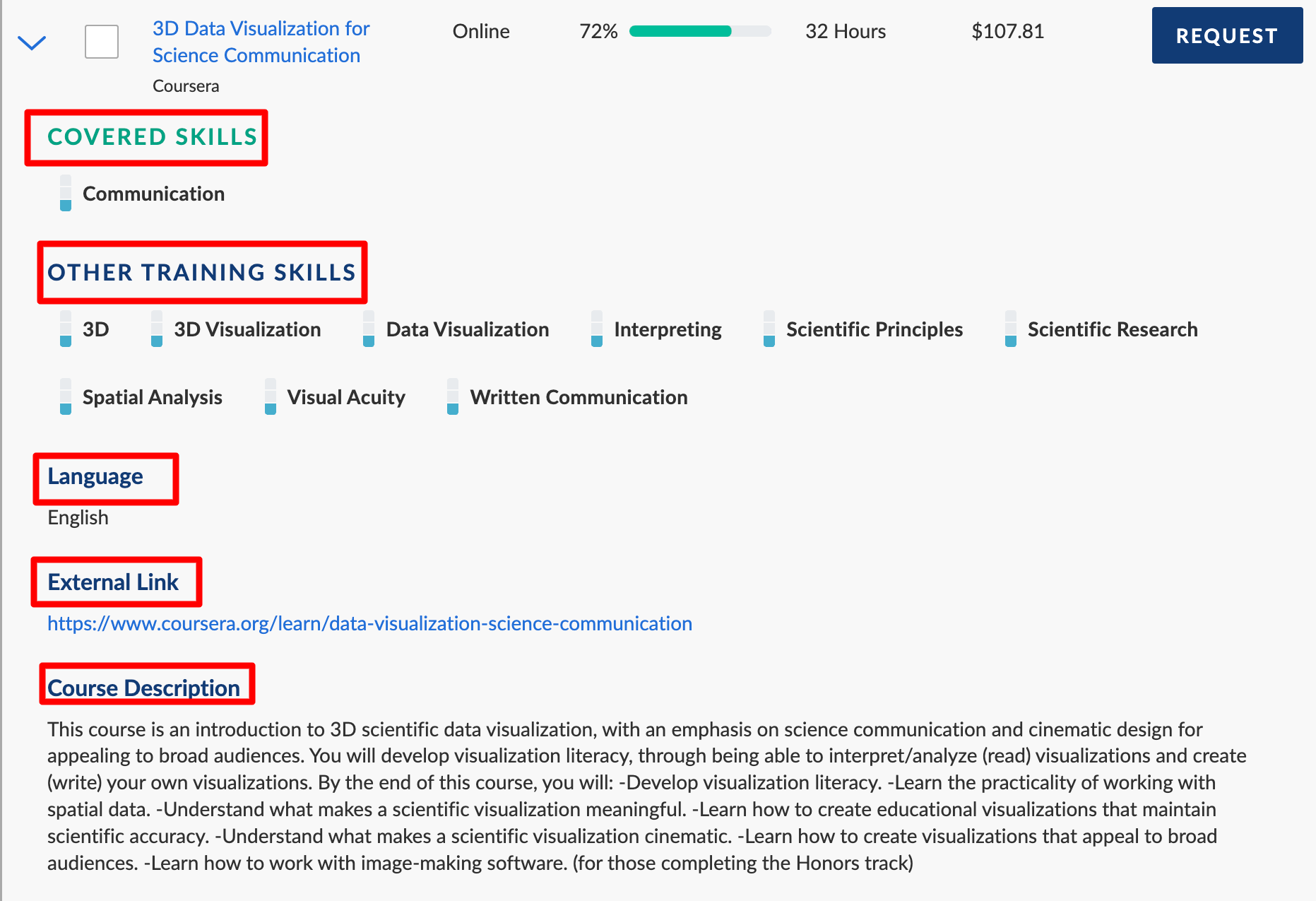Select the Written Communication skill label
The image size is (1316, 901).
tap(579, 397)
